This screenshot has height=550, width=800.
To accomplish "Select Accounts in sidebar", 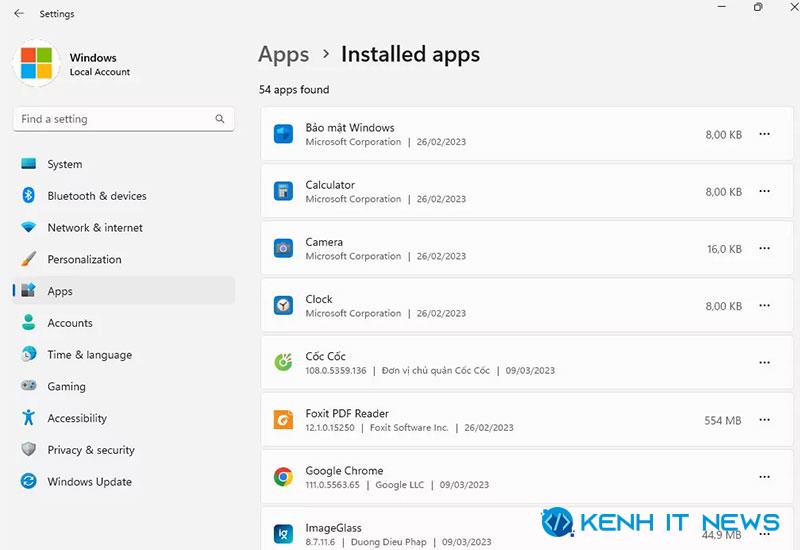I will [x=124, y=322].
